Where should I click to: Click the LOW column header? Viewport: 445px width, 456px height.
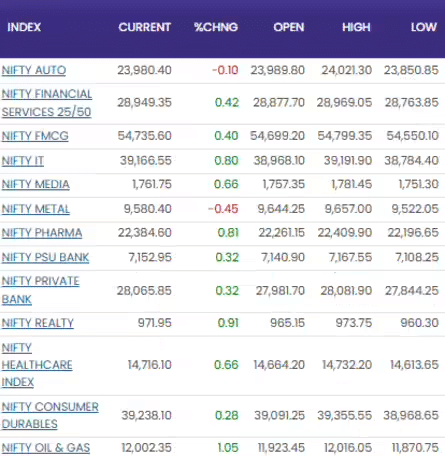pos(423,27)
